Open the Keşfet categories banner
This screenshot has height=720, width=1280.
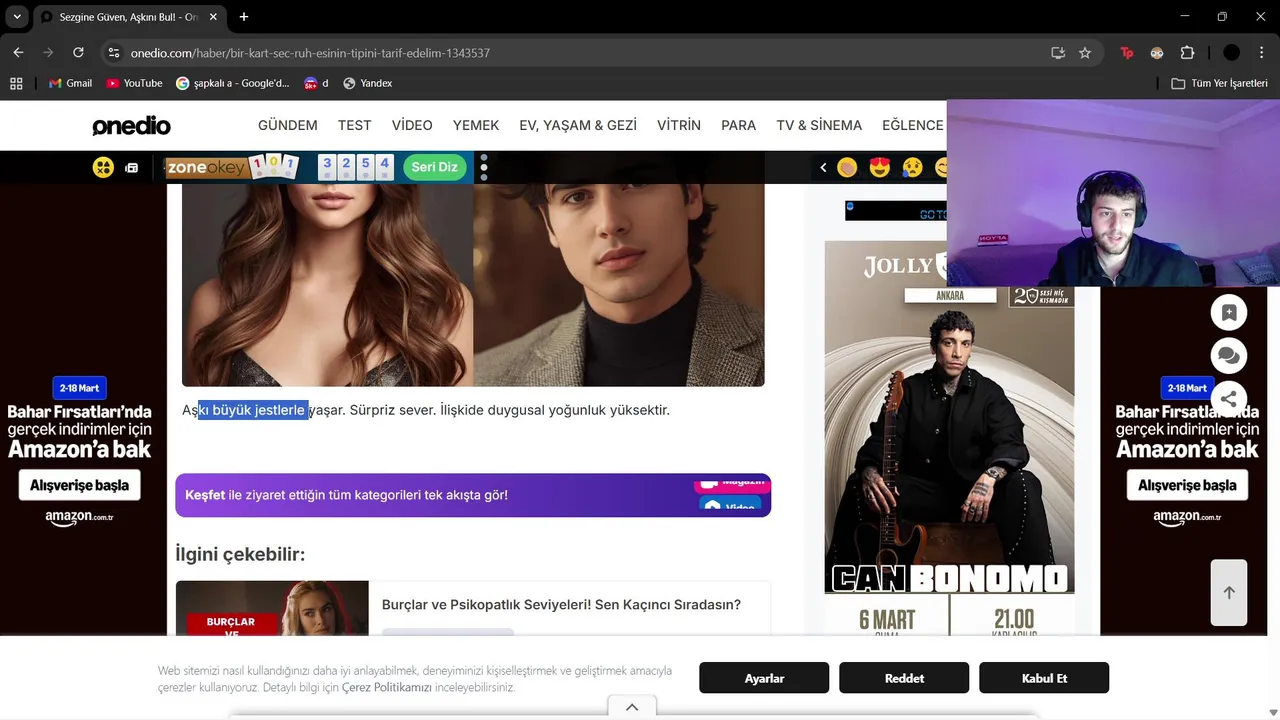[x=473, y=495]
